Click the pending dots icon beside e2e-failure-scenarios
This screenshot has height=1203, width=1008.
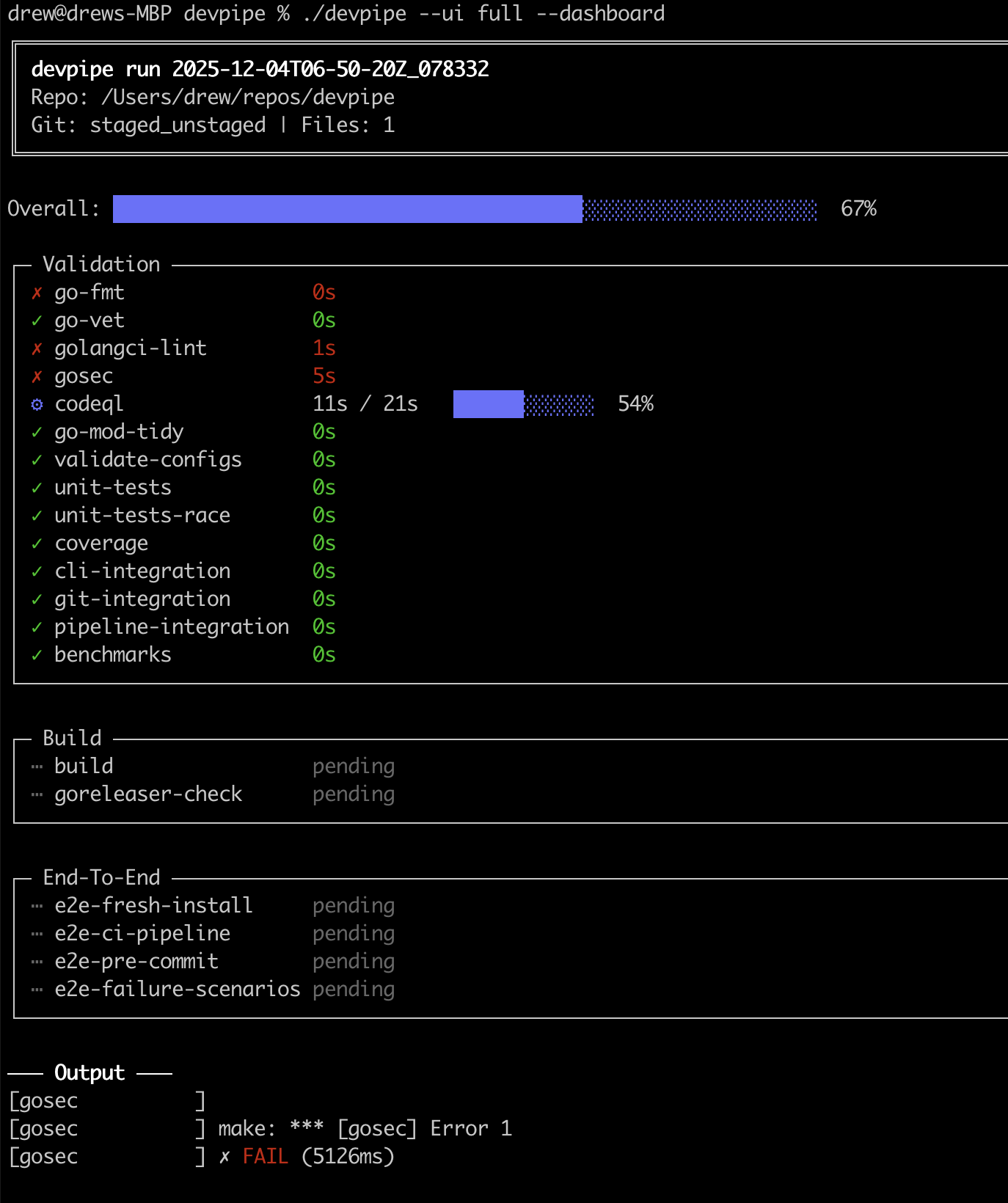[x=37, y=990]
